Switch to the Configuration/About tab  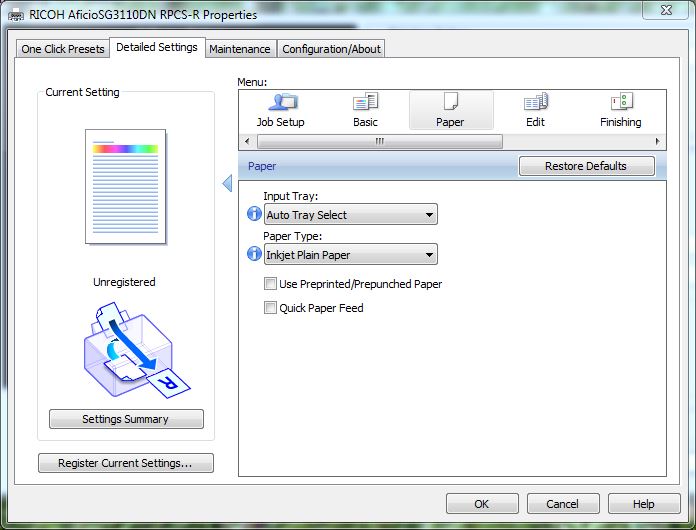click(331, 49)
